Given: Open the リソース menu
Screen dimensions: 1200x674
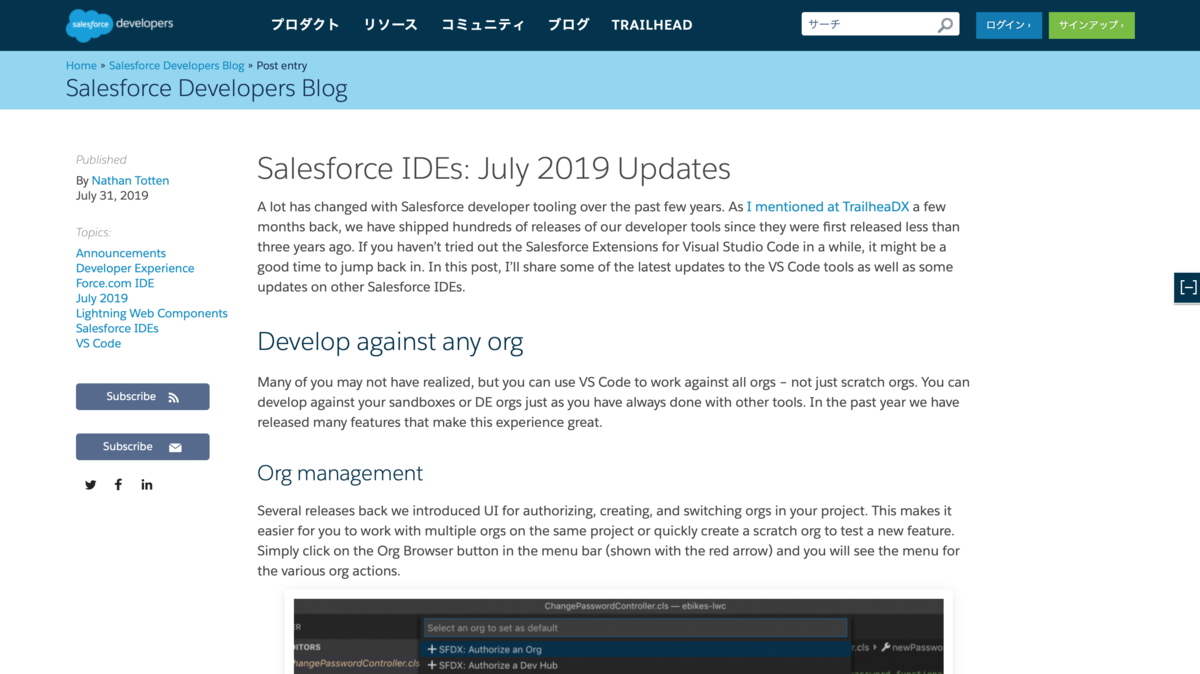Looking at the screenshot, I should (x=390, y=25).
